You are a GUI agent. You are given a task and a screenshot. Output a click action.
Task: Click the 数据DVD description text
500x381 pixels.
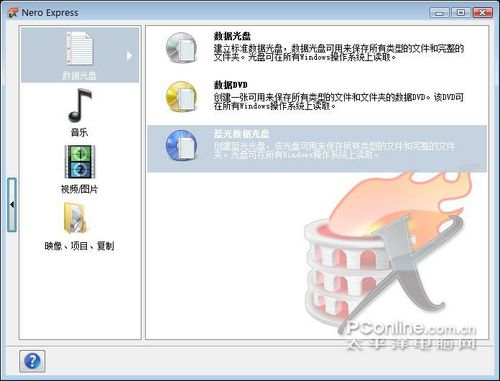339,102
